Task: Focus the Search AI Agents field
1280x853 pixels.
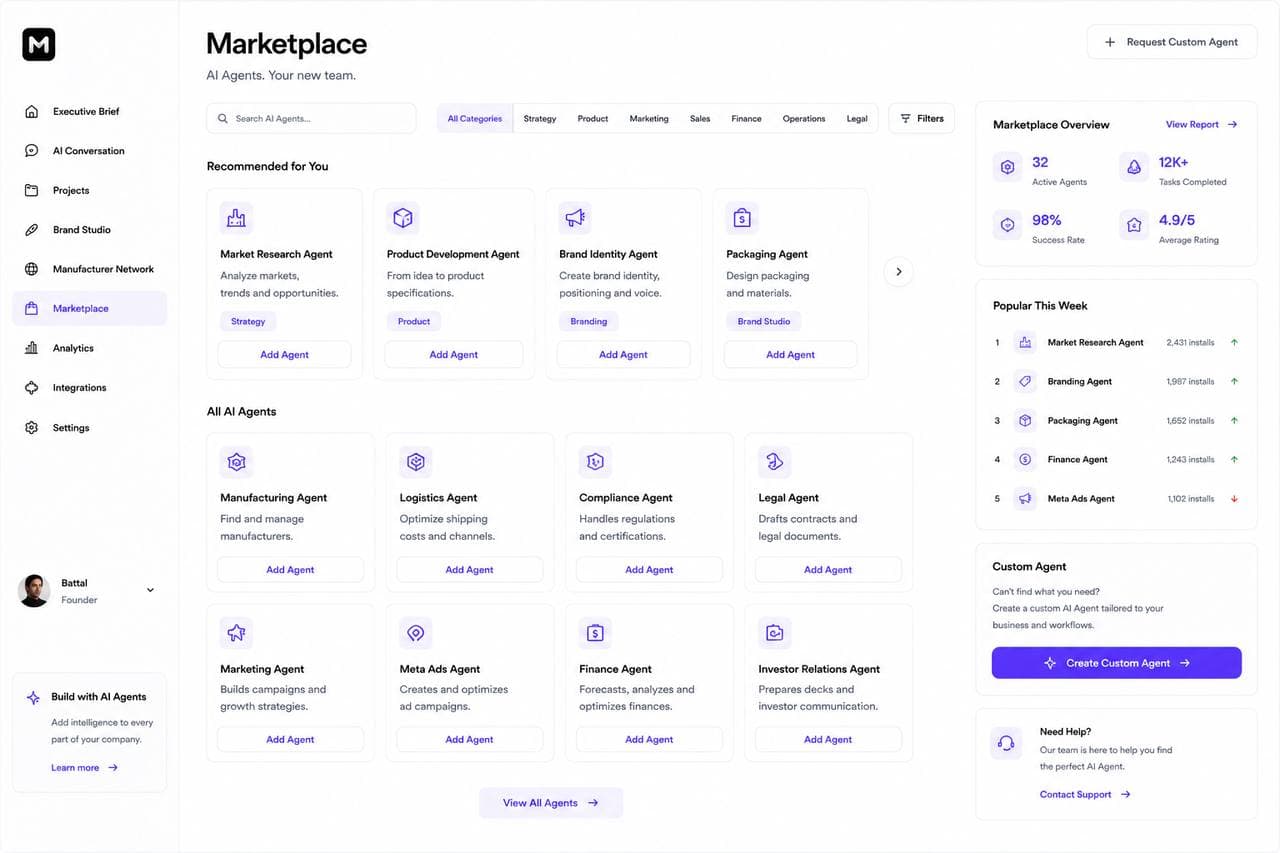Action: pyautogui.click(x=311, y=118)
